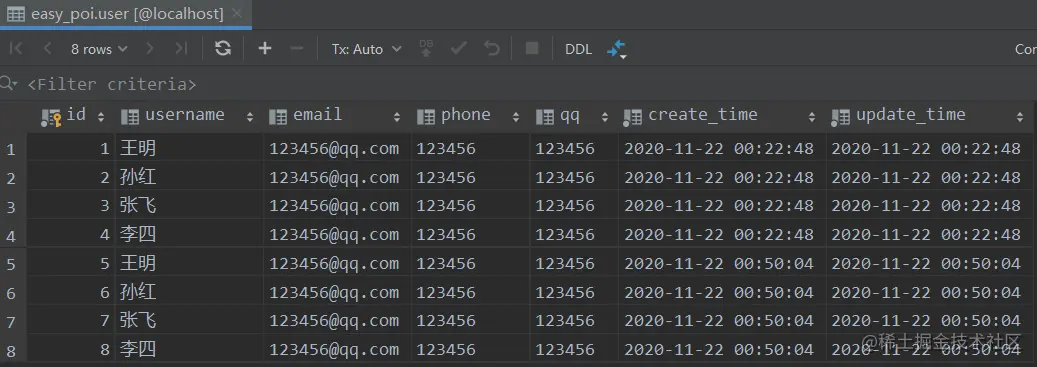Go to the last page of rows
The image size is (1037, 367).
[181, 48]
